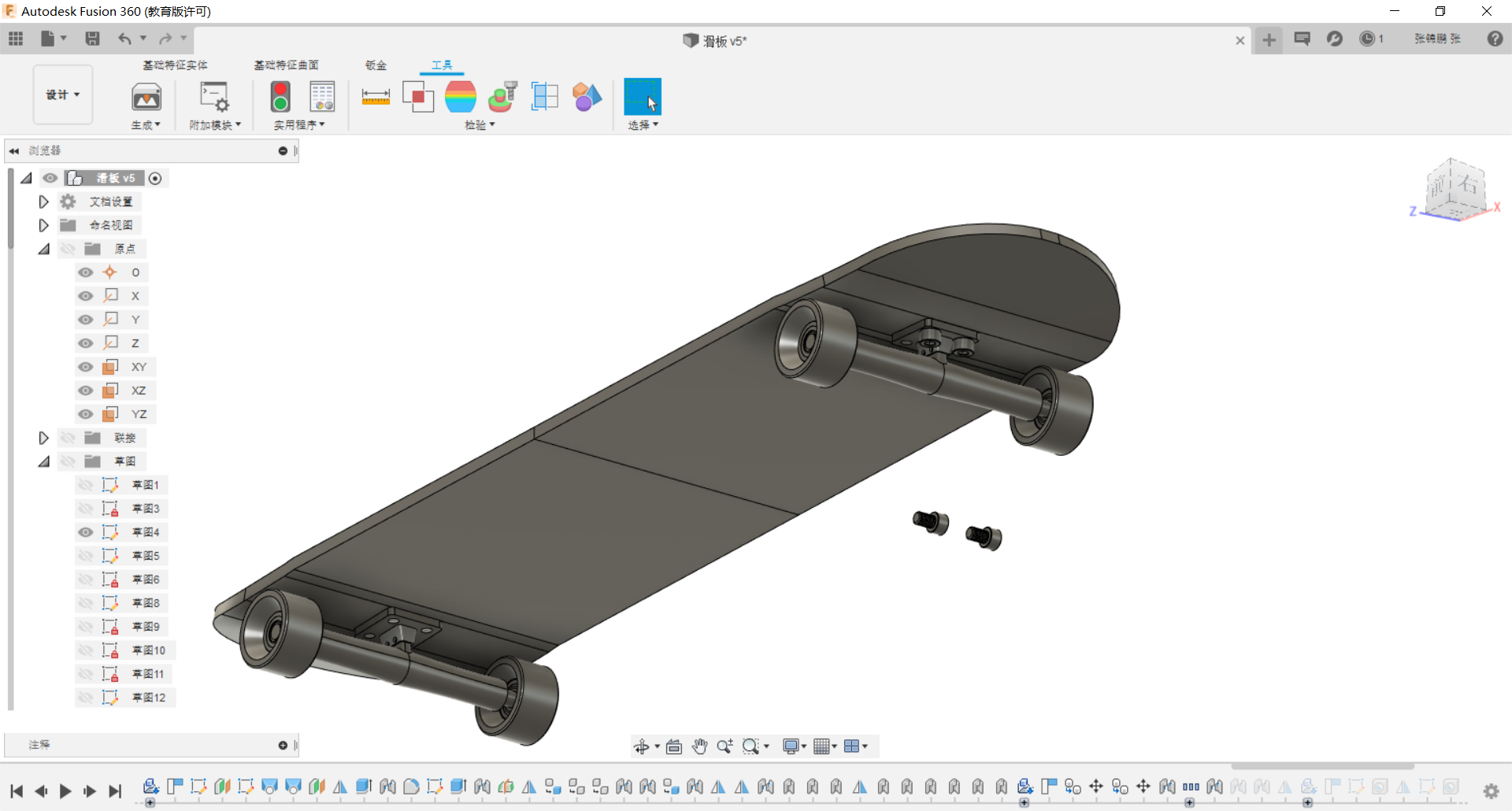Click the Zoom magnifier with plus icon
1512x811 pixels.
pos(725,746)
